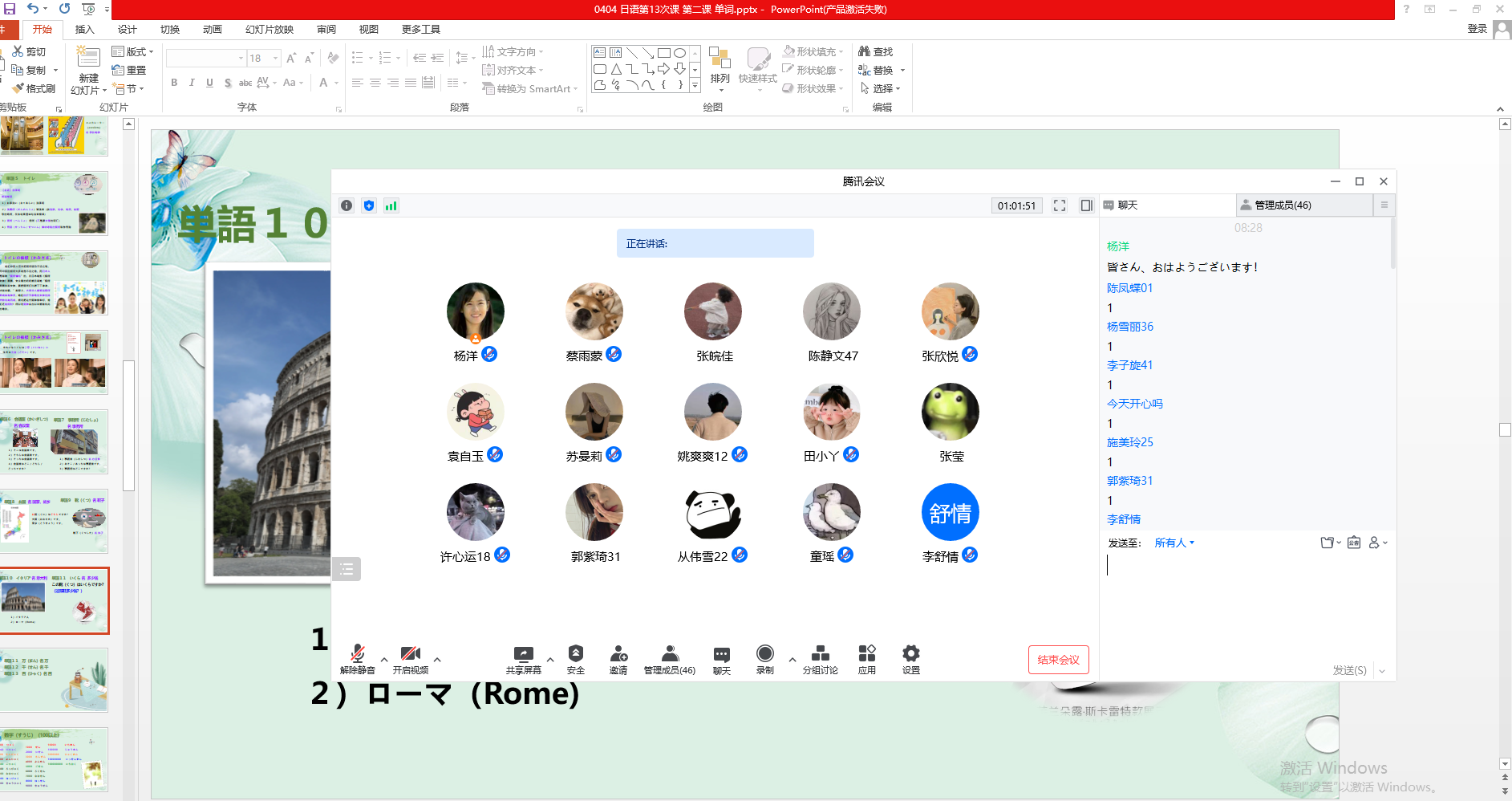Open the Slide Show ribbon tab
Viewport: 1512px width, 801px height.
pos(270,29)
